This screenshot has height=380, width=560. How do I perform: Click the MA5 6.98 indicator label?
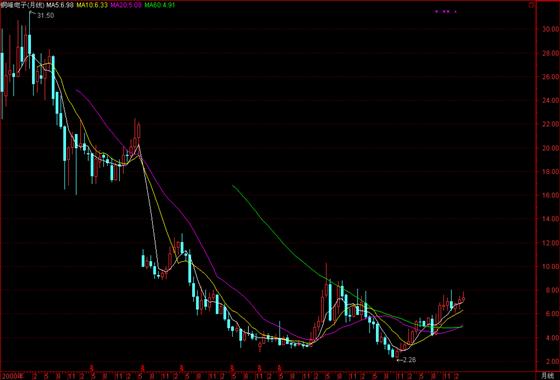[60, 5]
